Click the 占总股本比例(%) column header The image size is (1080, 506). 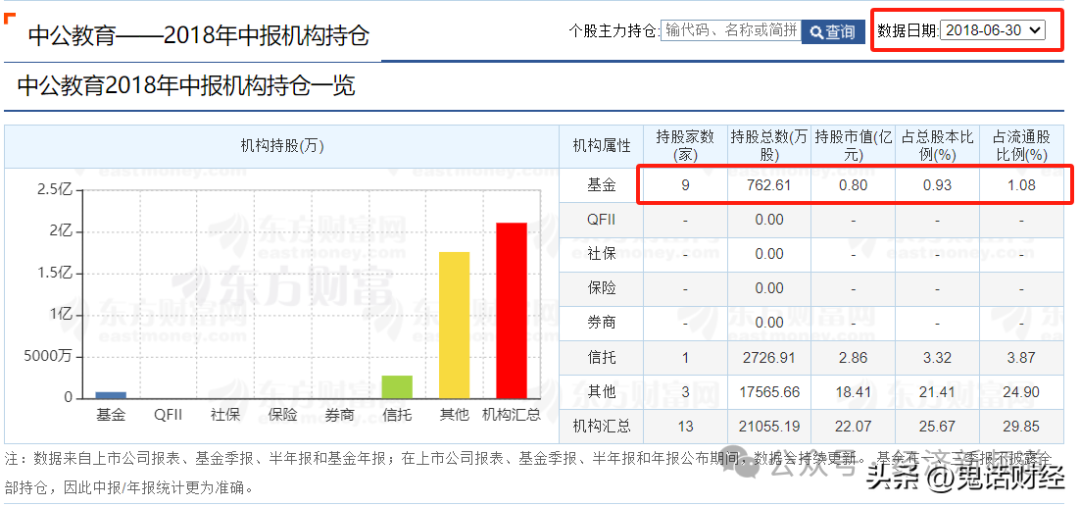(937, 146)
